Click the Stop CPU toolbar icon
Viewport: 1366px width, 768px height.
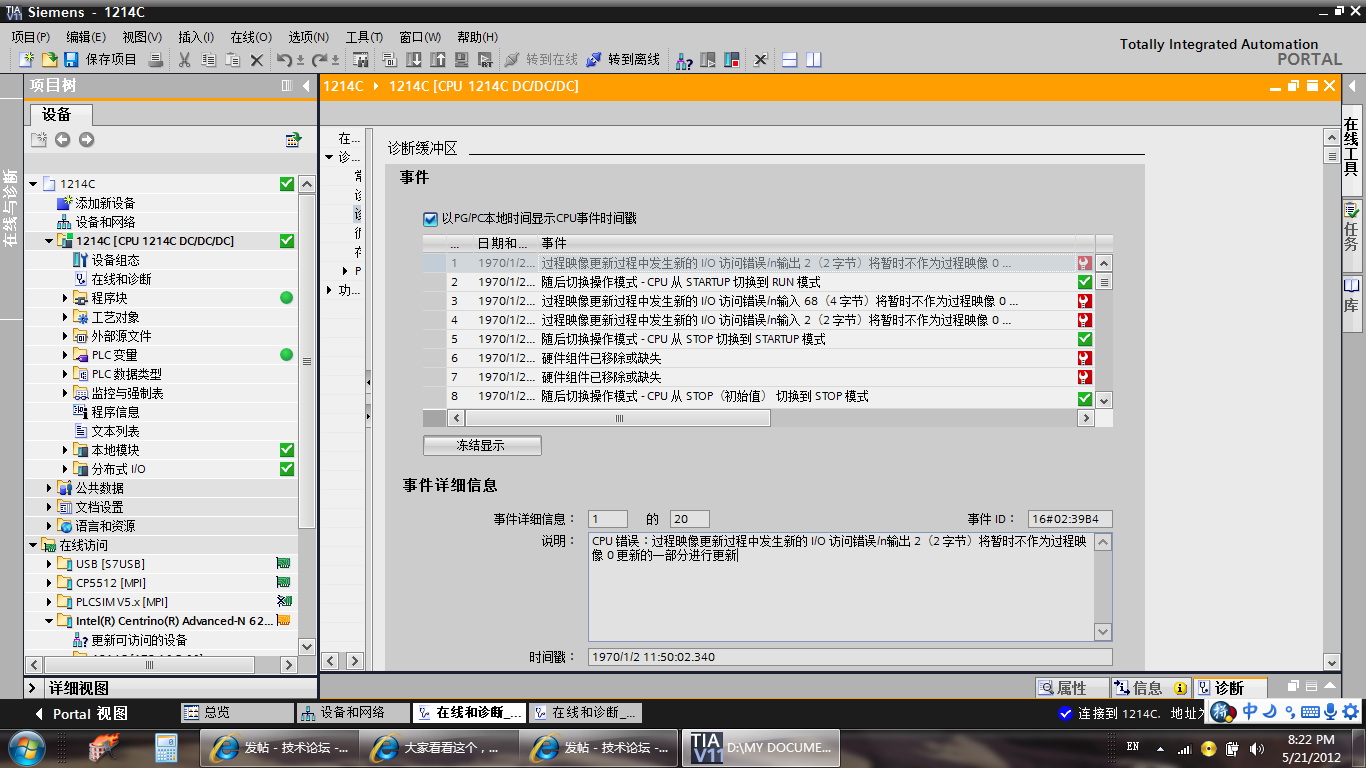(x=732, y=60)
